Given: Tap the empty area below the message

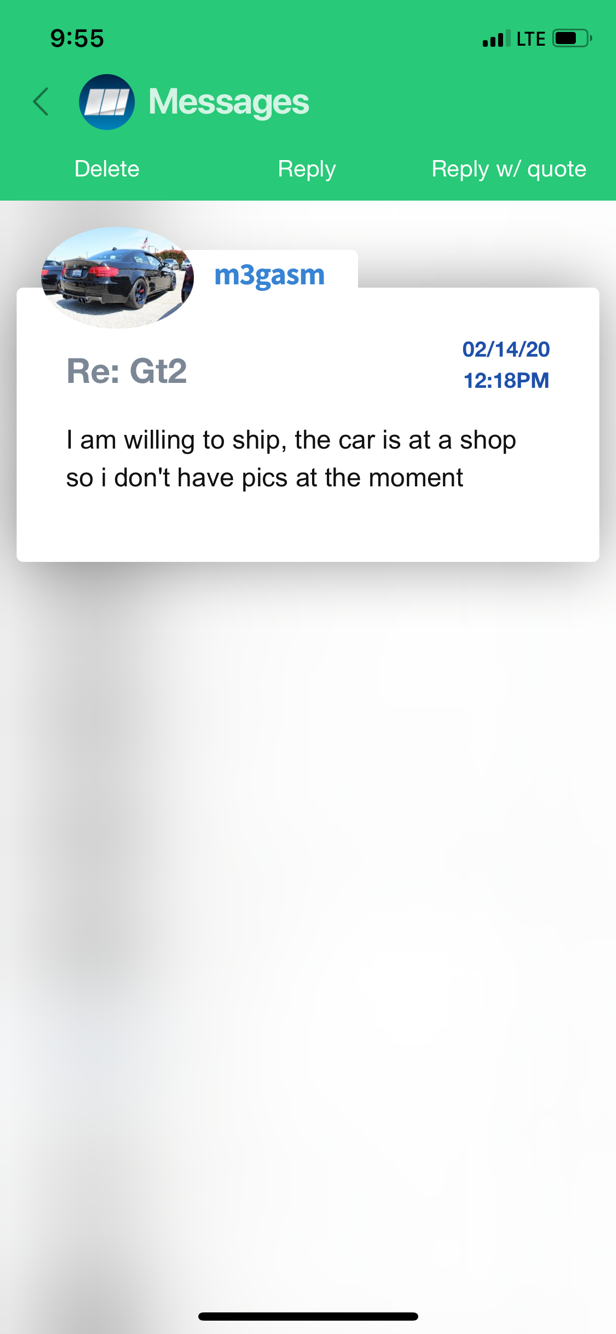Looking at the screenshot, I should pyautogui.click(x=308, y=850).
